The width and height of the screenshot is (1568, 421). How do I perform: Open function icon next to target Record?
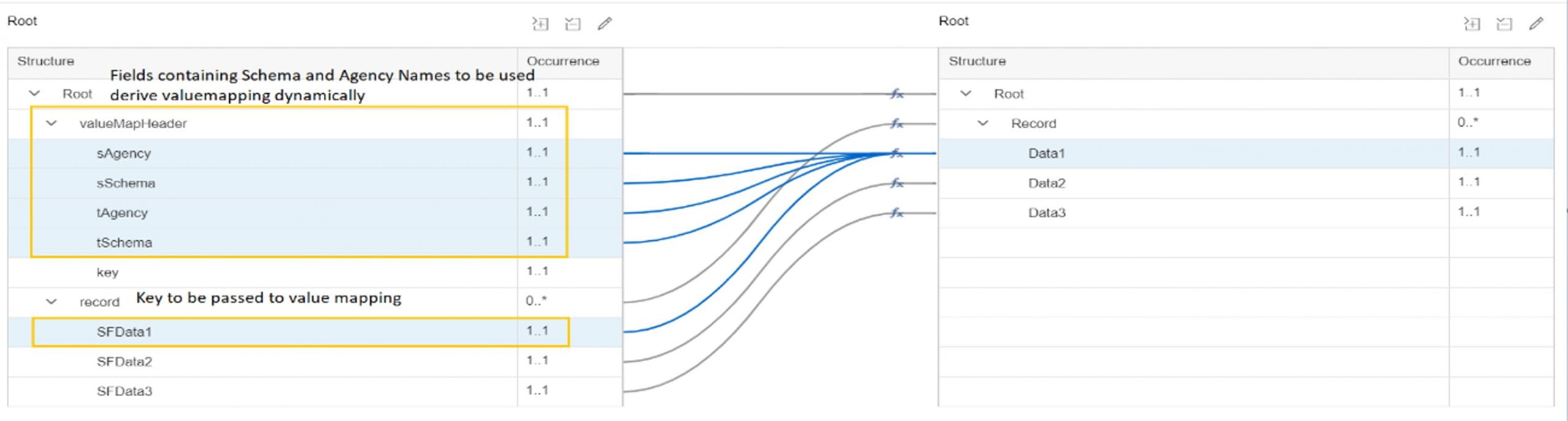click(x=897, y=124)
